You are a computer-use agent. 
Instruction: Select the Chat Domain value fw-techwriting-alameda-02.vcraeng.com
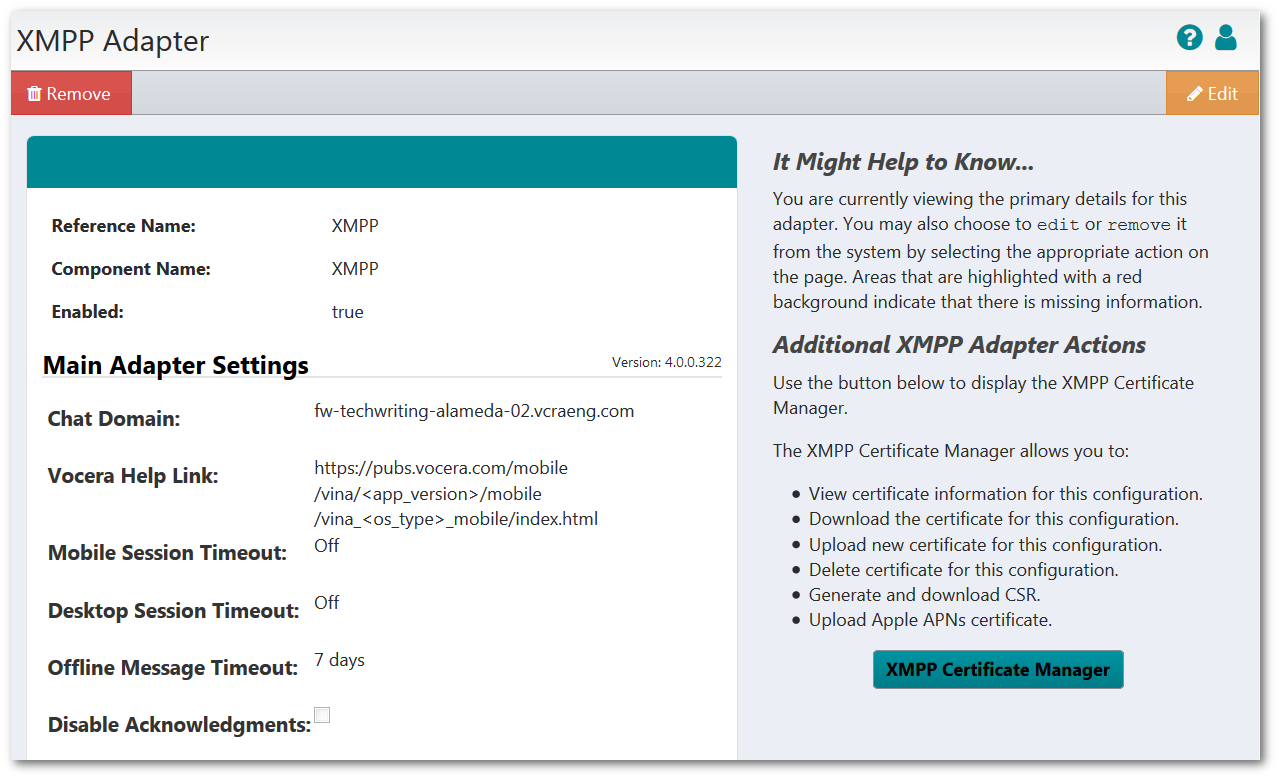coord(474,411)
